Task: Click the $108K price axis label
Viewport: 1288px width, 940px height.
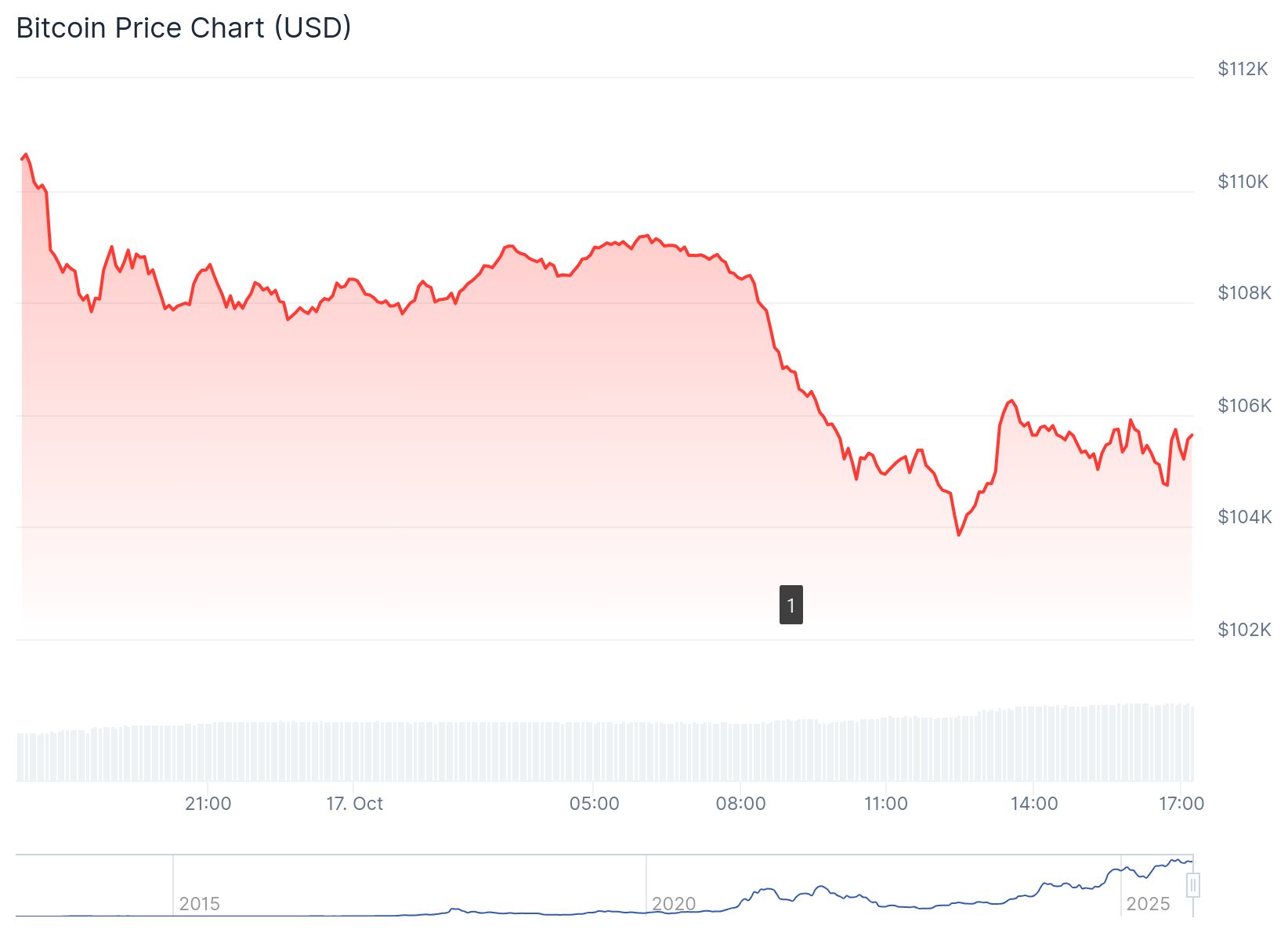Action: (1243, 293)
